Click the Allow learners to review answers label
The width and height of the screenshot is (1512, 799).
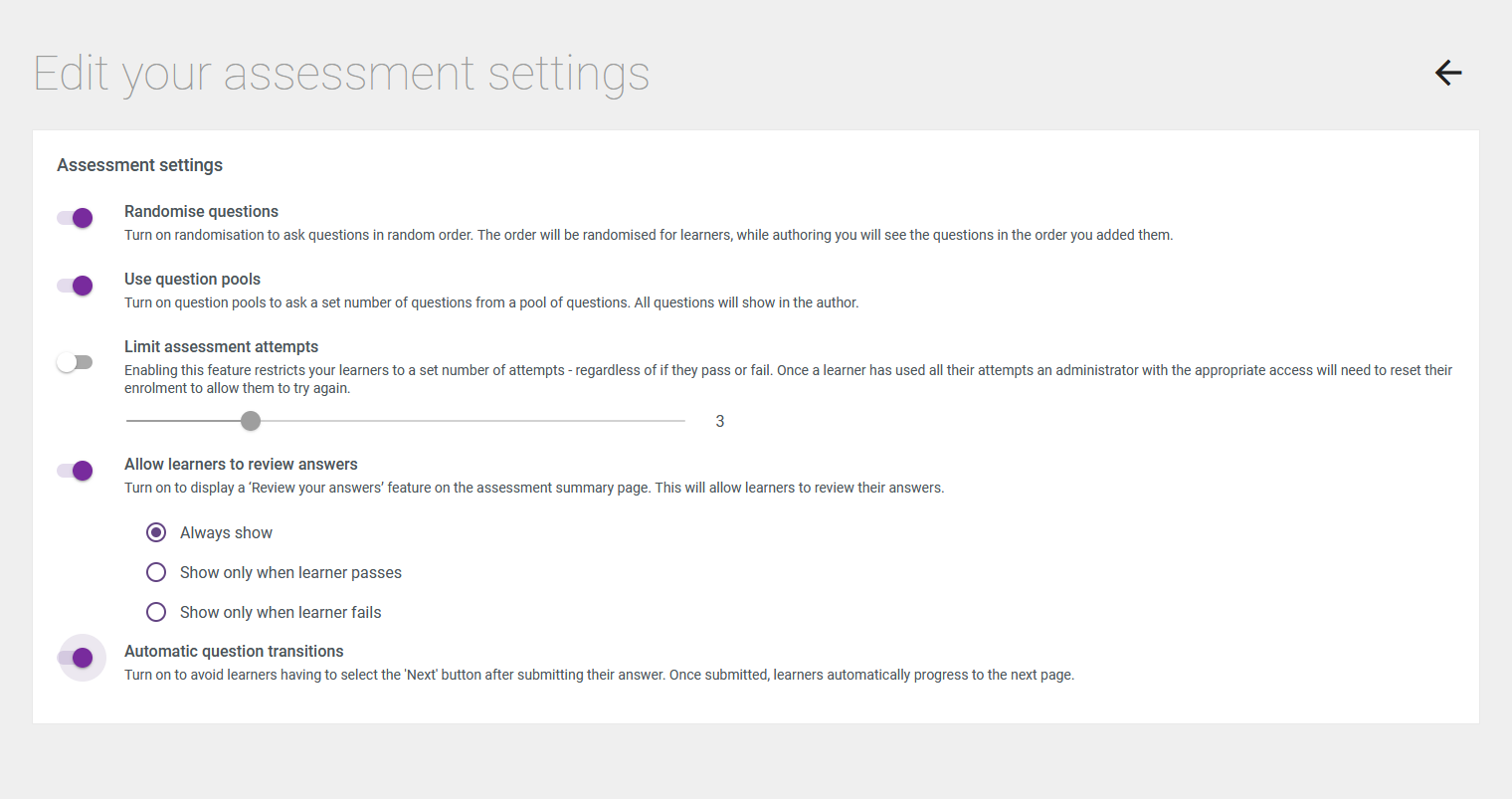[241, 464]
